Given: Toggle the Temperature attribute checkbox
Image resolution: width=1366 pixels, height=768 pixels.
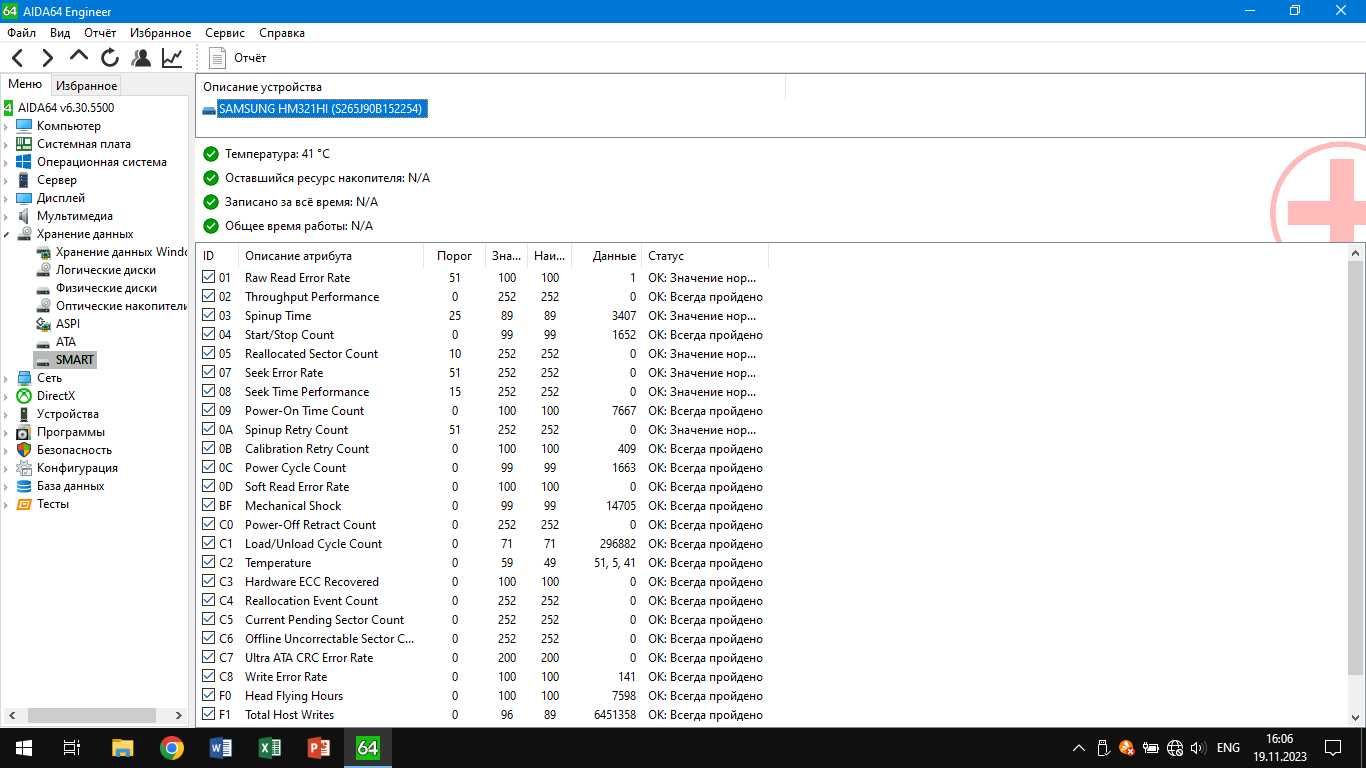Looking at the screenshot, I should (208, 562).
